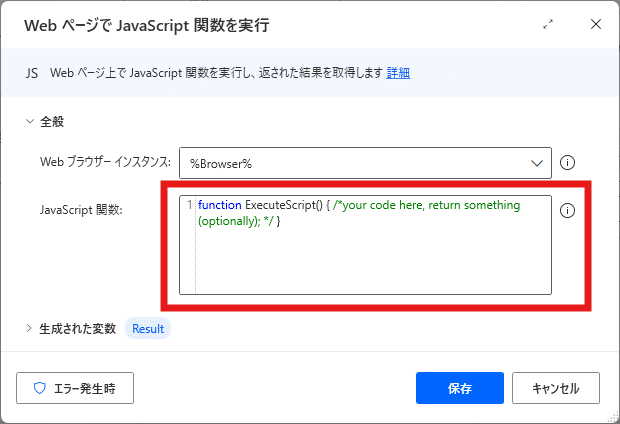
Task: Cancel with the キャンセル button
Action: (x=556, y=388)
